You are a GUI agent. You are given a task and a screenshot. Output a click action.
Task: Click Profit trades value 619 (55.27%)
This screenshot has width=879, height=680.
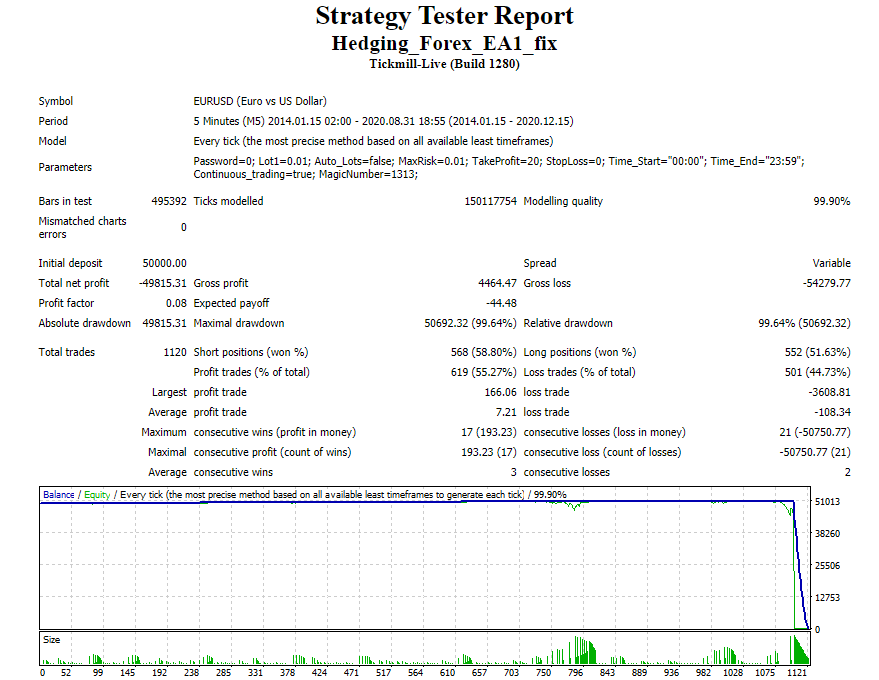484,372
